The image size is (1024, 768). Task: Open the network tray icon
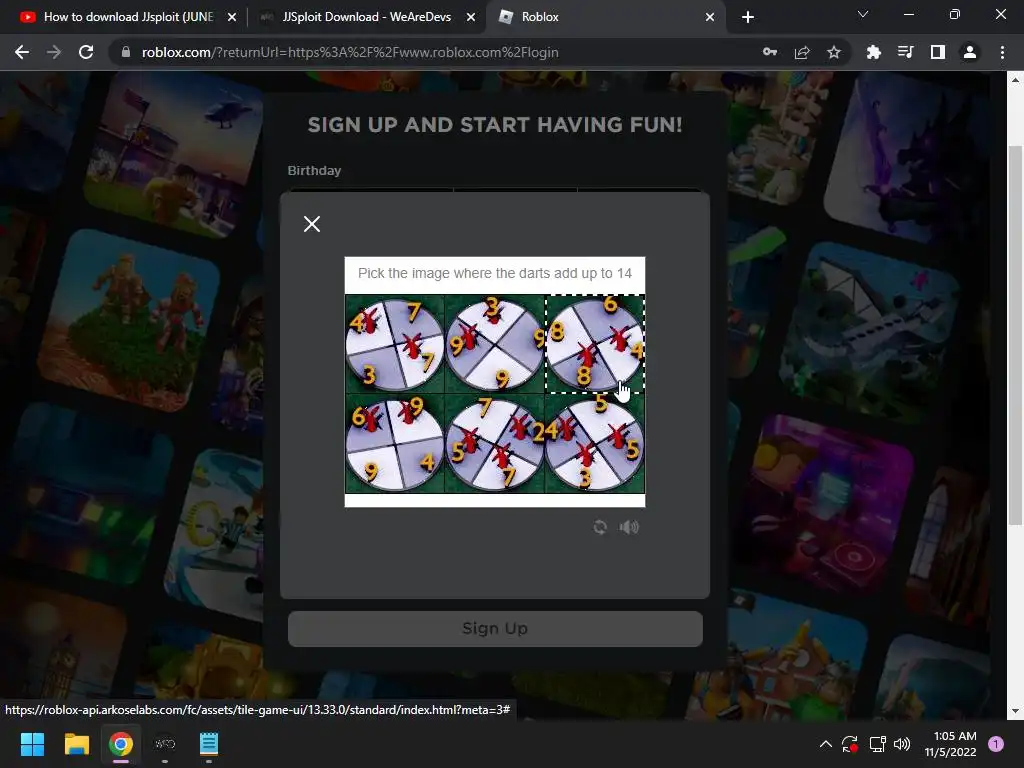tap(877, 744)
